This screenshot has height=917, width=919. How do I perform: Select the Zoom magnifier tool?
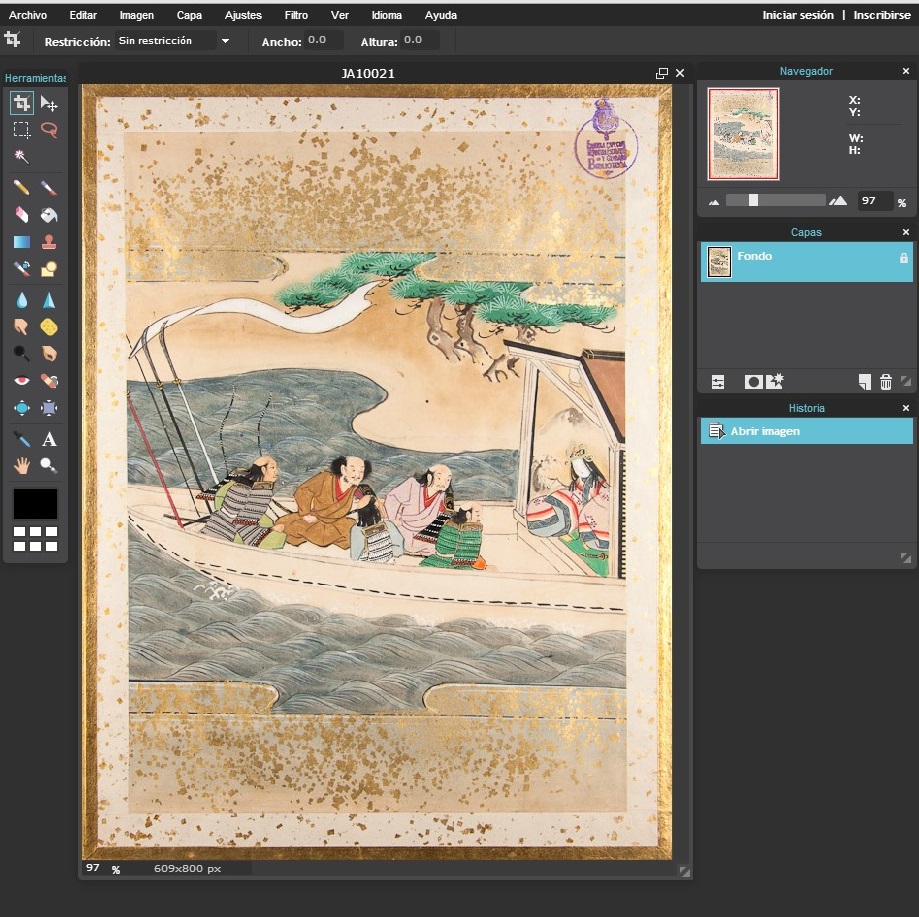coord(49,465)
